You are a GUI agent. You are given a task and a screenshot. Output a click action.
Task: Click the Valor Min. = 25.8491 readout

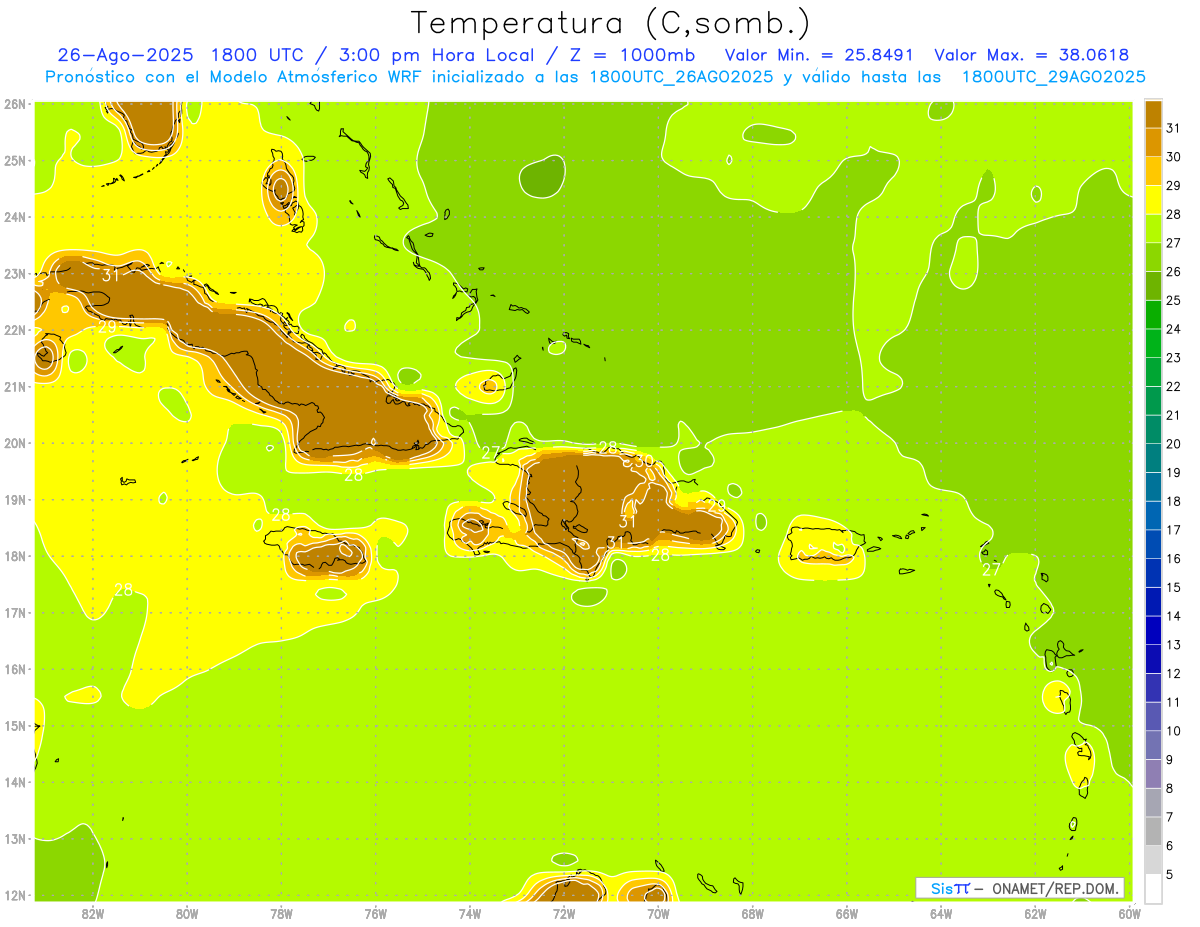pos(820,55)
